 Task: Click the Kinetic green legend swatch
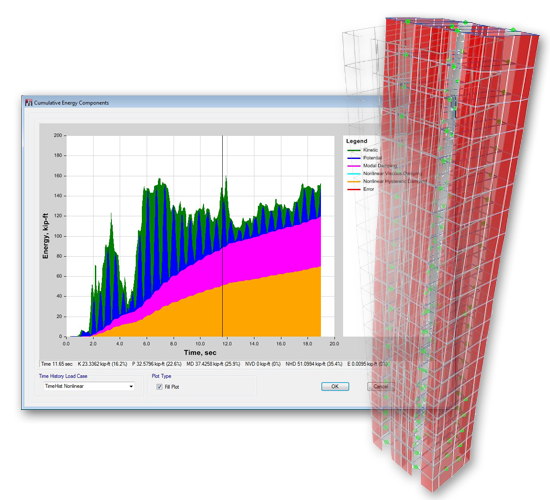click(x=354, y=150)
